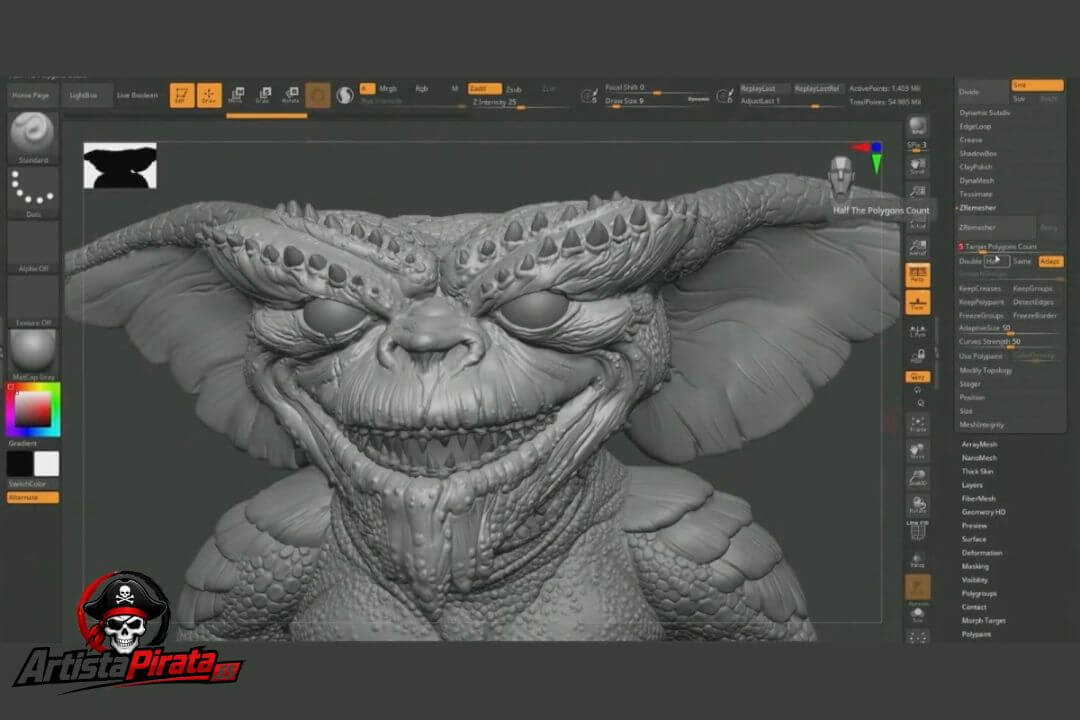
Task: Open the ArrayMesh subpalette
Action: (979, 444)
